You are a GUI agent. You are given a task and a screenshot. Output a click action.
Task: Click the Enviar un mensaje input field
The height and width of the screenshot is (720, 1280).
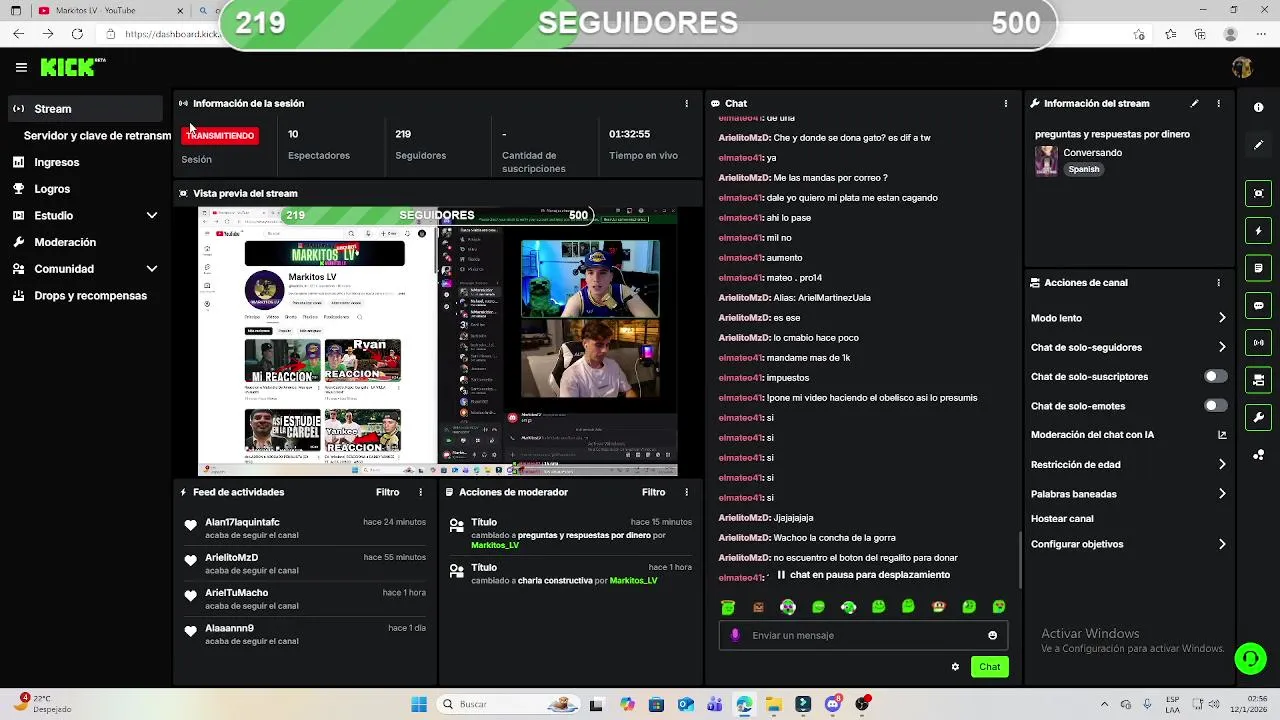863,635
